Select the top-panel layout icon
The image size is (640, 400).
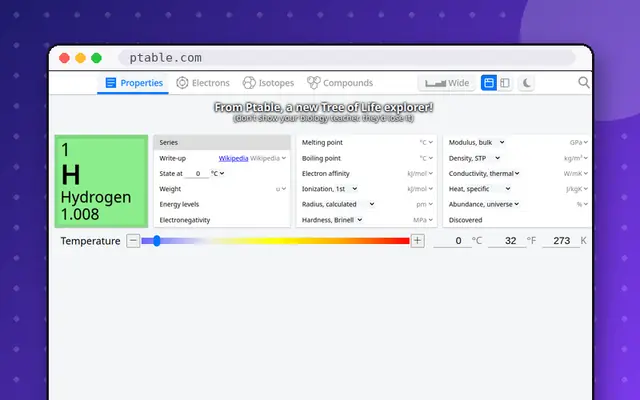[x=489, y=83]
